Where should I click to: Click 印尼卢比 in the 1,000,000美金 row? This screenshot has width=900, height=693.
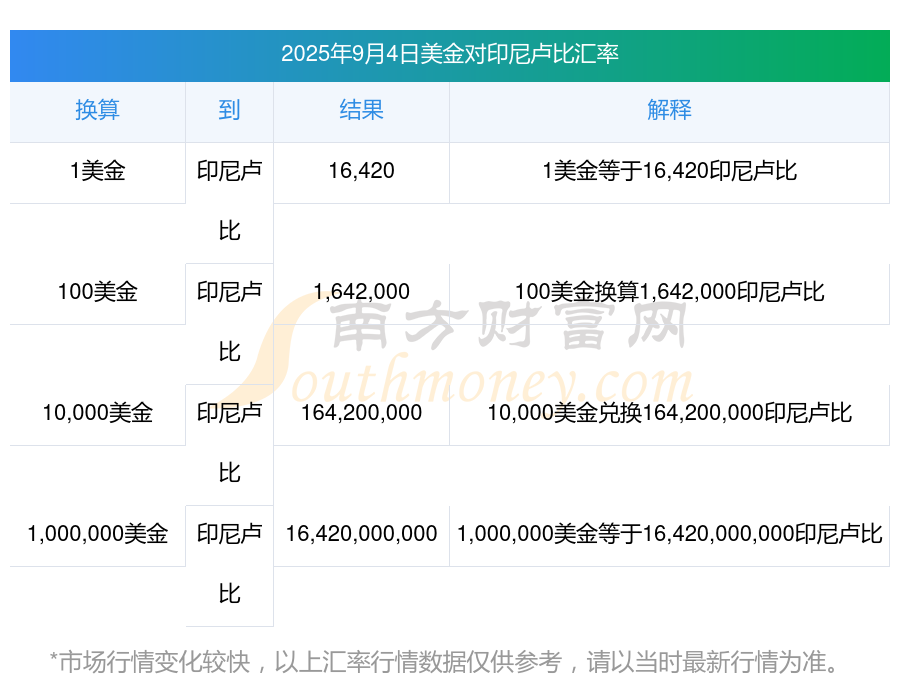pos(229,564)
